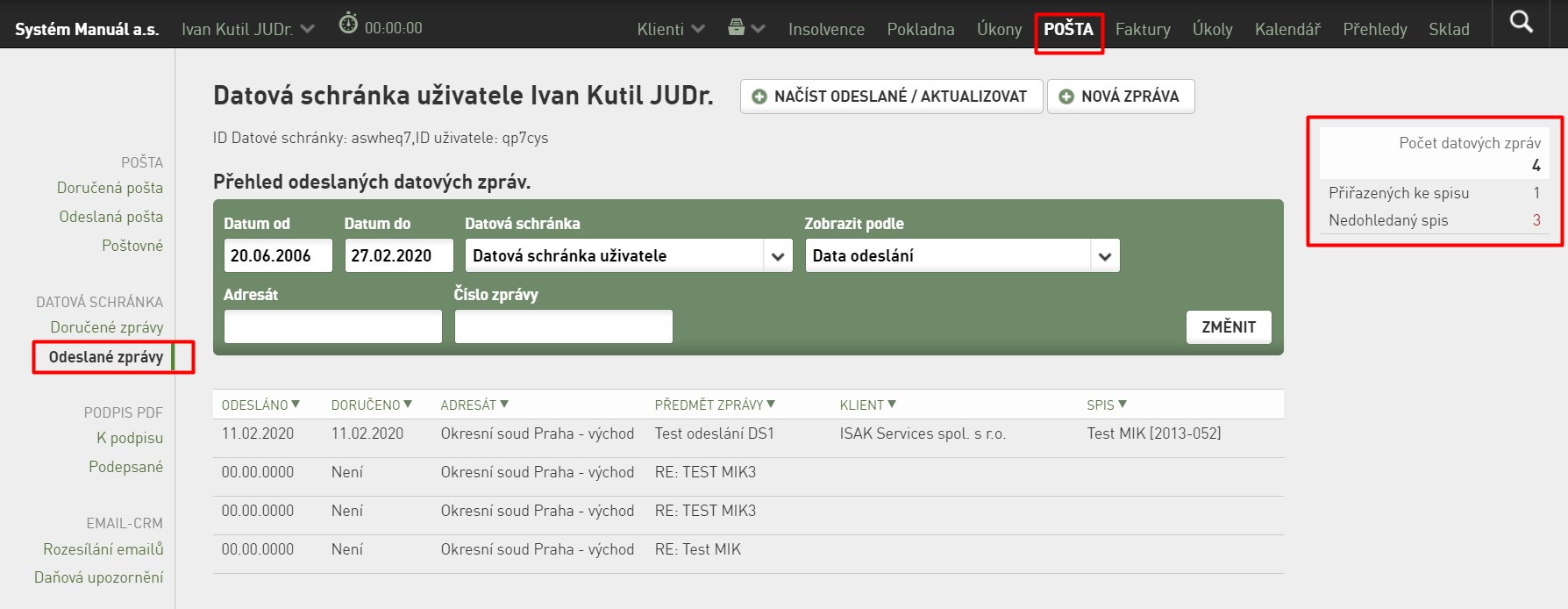Click the ZMĚNIT button

[x=1229, y=326]
